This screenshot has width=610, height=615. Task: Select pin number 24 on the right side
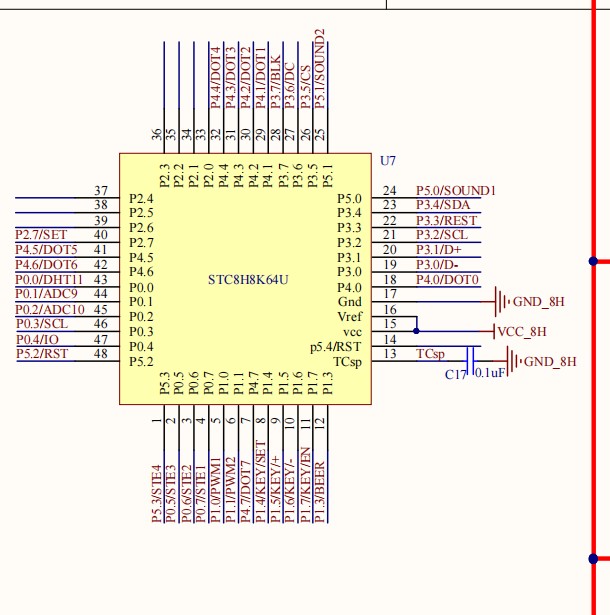click(x=390, y=191)
